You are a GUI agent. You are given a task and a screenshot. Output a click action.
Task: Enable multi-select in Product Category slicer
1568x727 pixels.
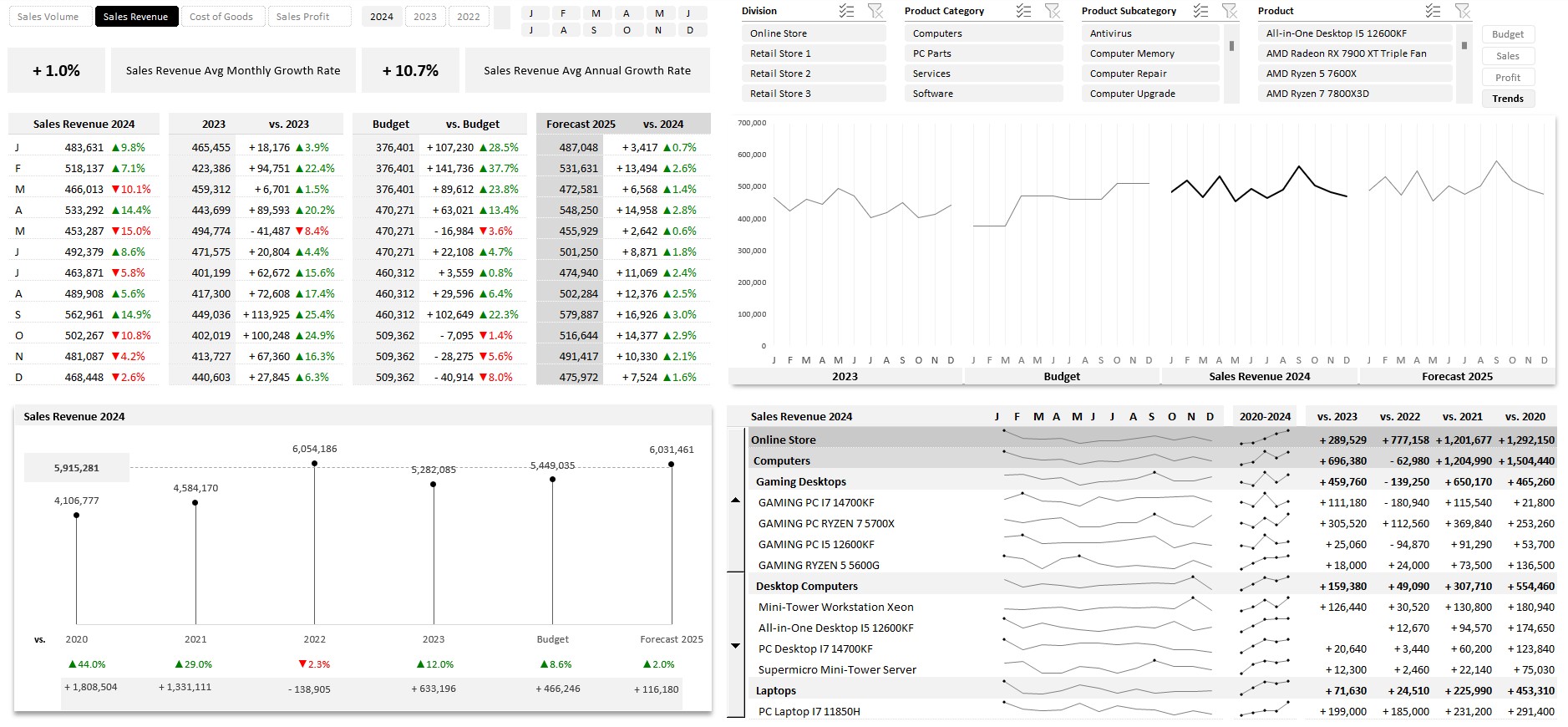click(x=1023, y=11)
